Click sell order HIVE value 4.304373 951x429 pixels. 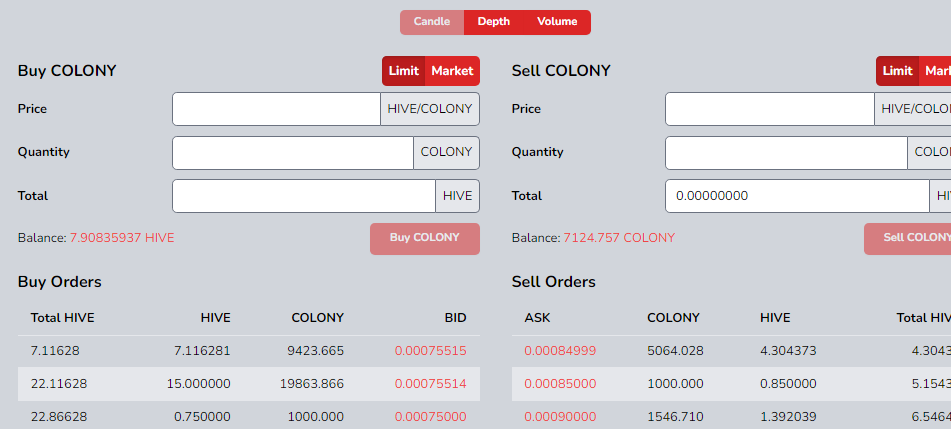(788, 351)
